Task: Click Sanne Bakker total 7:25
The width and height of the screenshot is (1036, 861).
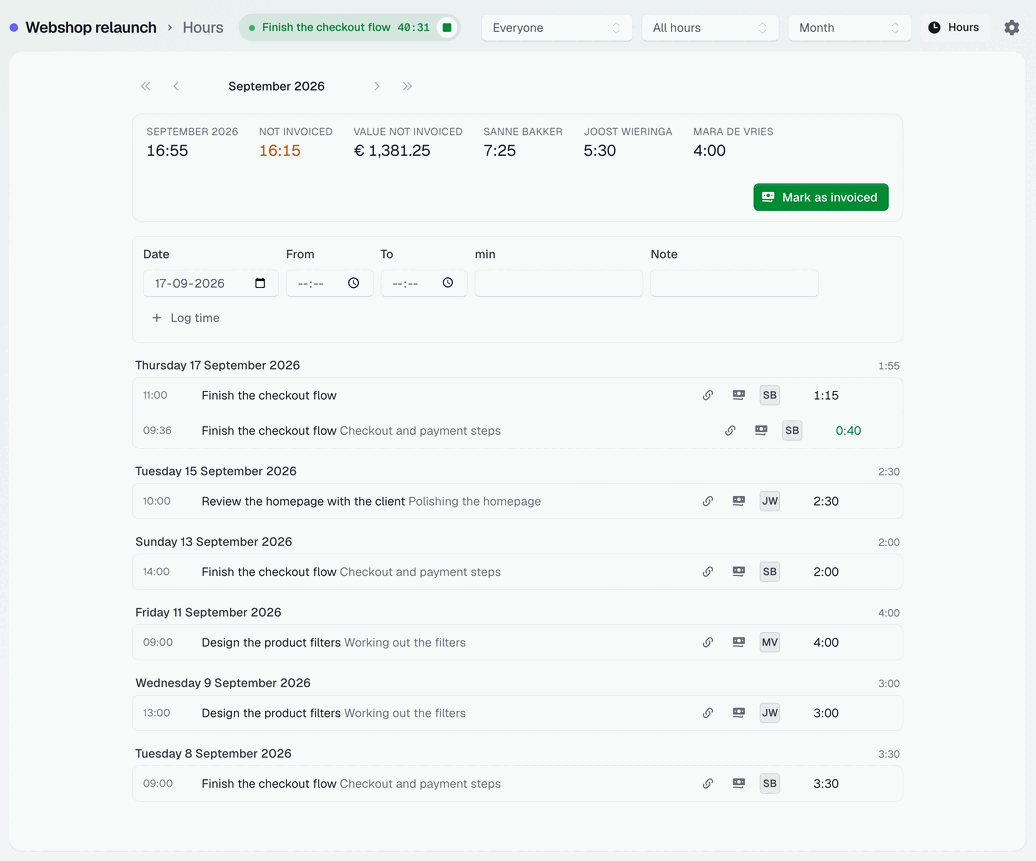Action: (500, 151)
